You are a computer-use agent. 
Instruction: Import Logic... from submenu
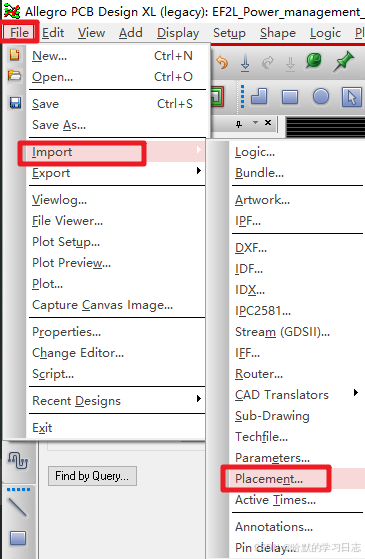tap(297, 152)
